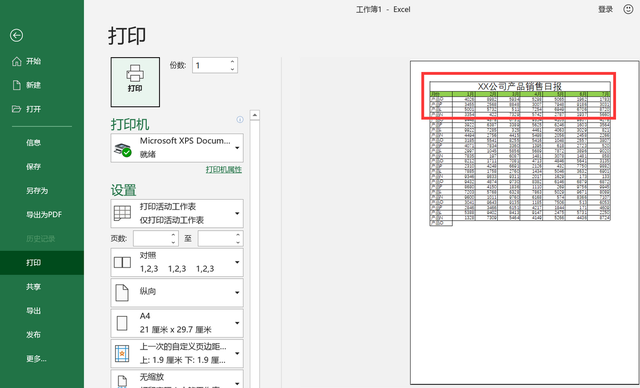Screen dimensions: 640x388
Task: Click login (登录) in title bar
Action: pos(605,9)
